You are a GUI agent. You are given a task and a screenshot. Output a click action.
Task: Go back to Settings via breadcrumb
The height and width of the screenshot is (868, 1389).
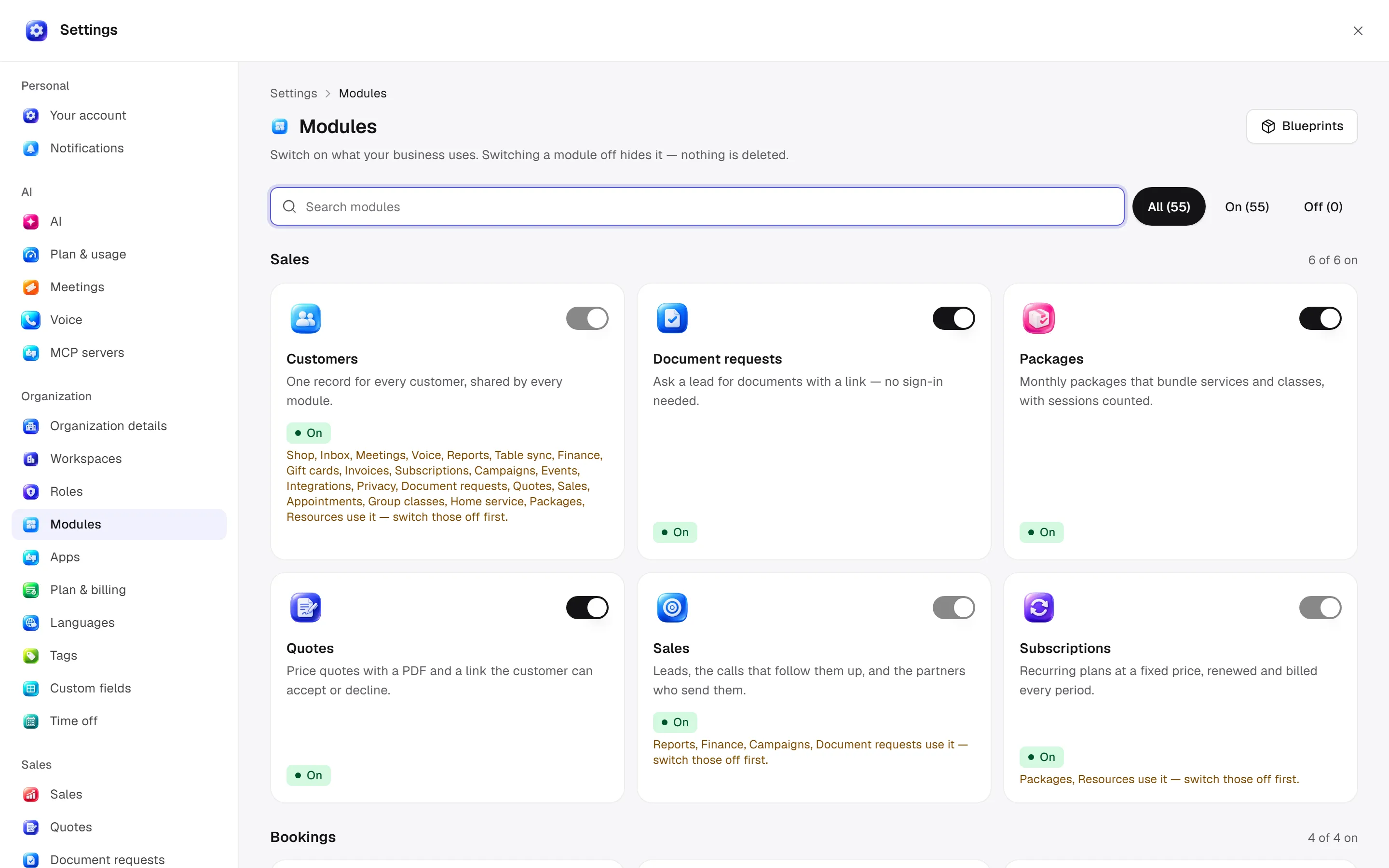(x=293, y=93)
